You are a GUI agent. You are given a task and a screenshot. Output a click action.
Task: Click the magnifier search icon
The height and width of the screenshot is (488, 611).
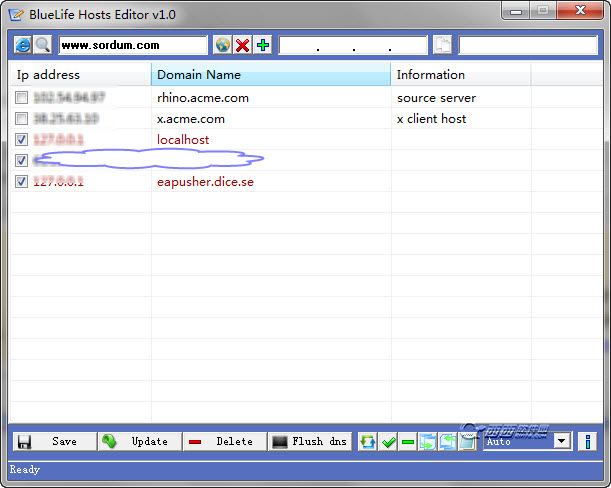click(42, 45)
